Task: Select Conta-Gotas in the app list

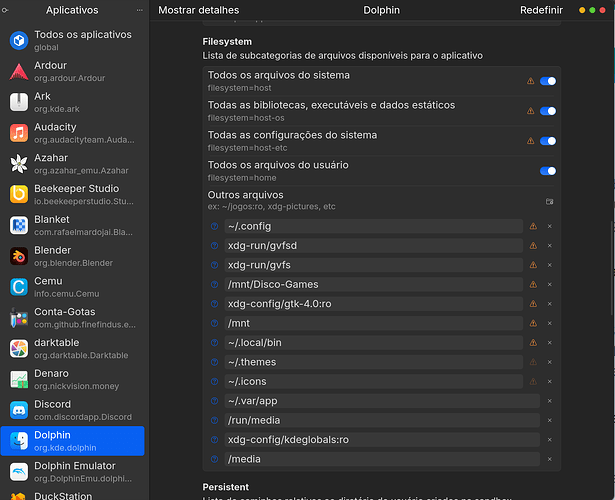Action: pos(73,318)
